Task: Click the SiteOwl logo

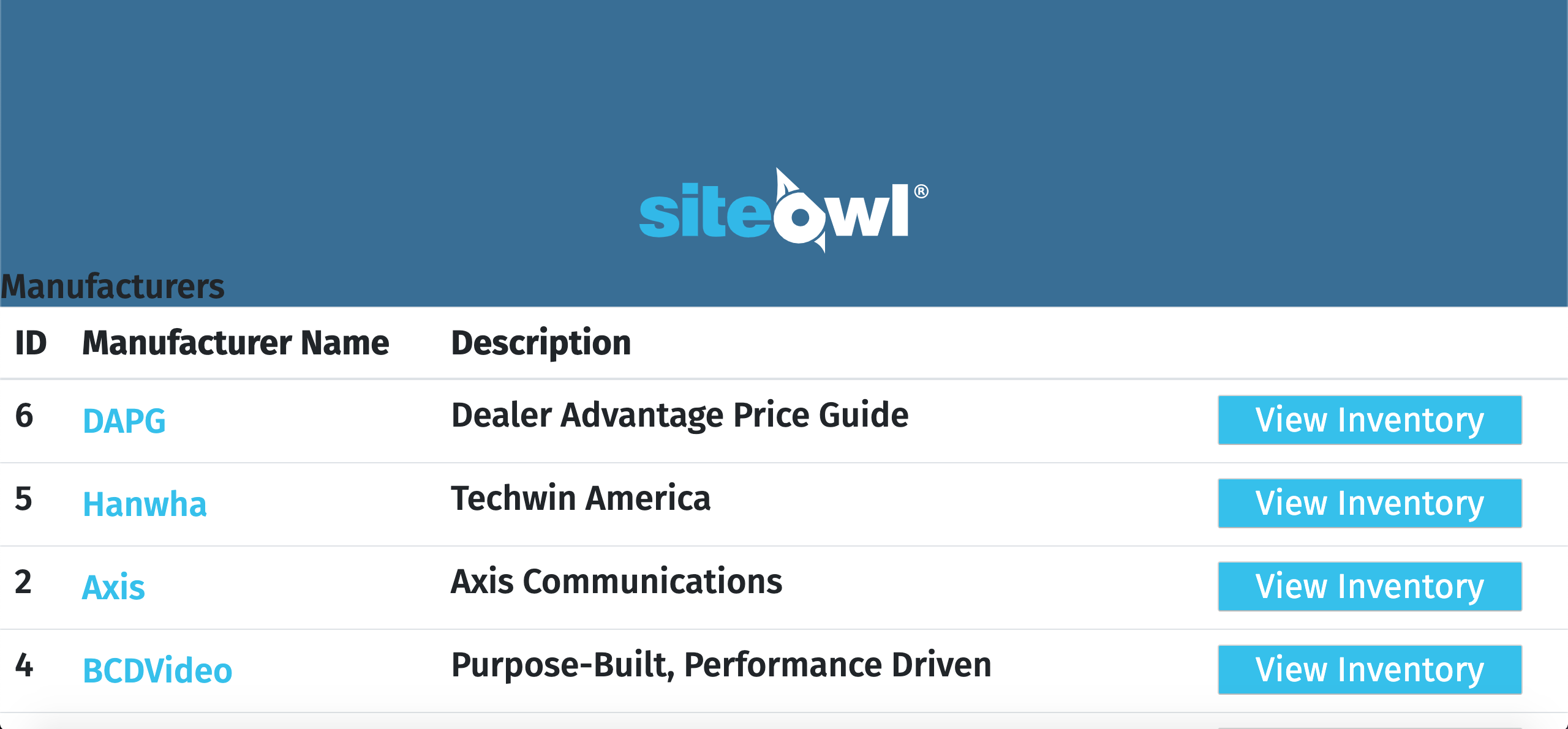Action: (x=783, y=211)
